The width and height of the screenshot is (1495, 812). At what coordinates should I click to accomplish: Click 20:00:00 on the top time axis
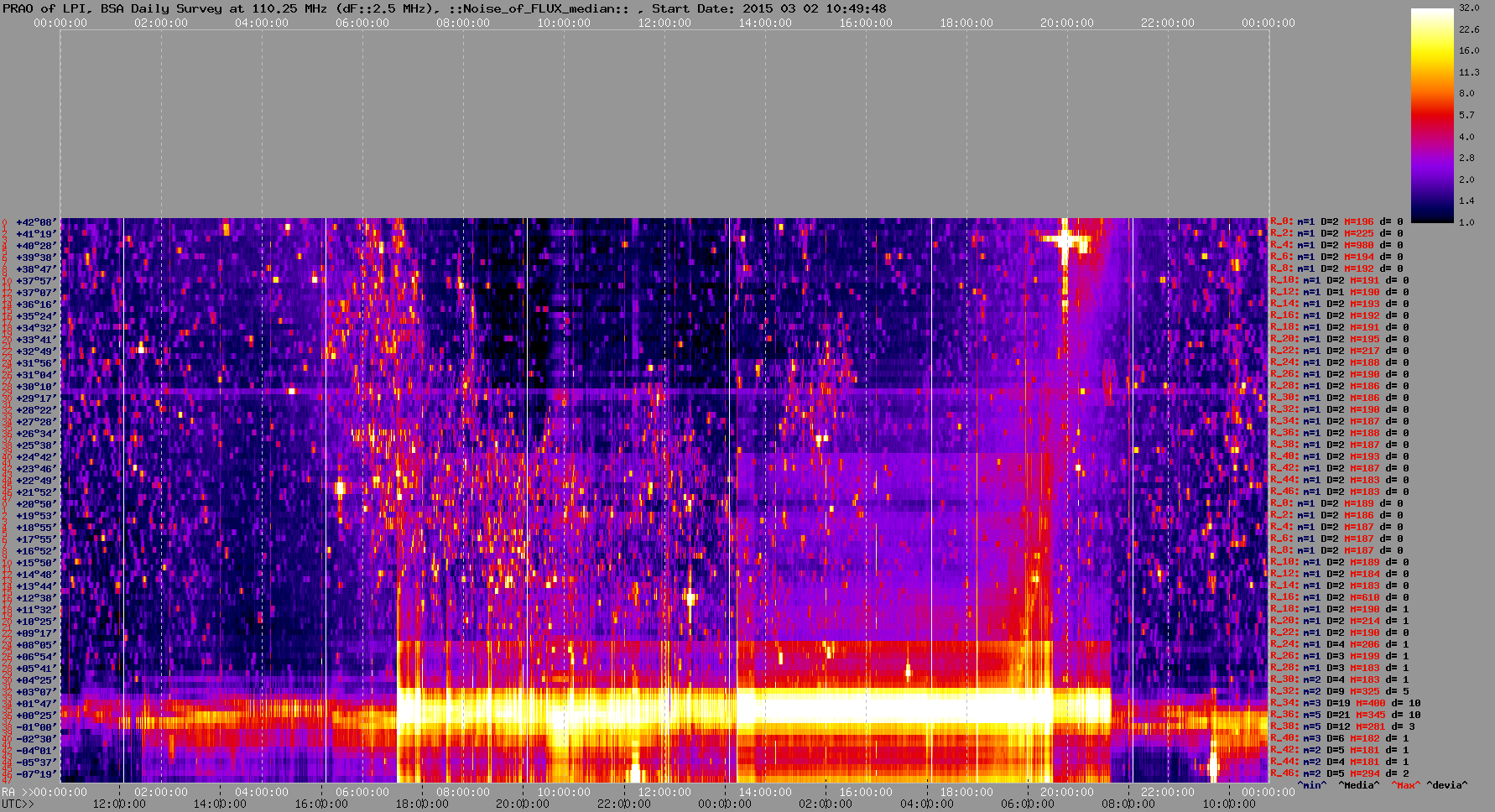[x=1067, y=23]
